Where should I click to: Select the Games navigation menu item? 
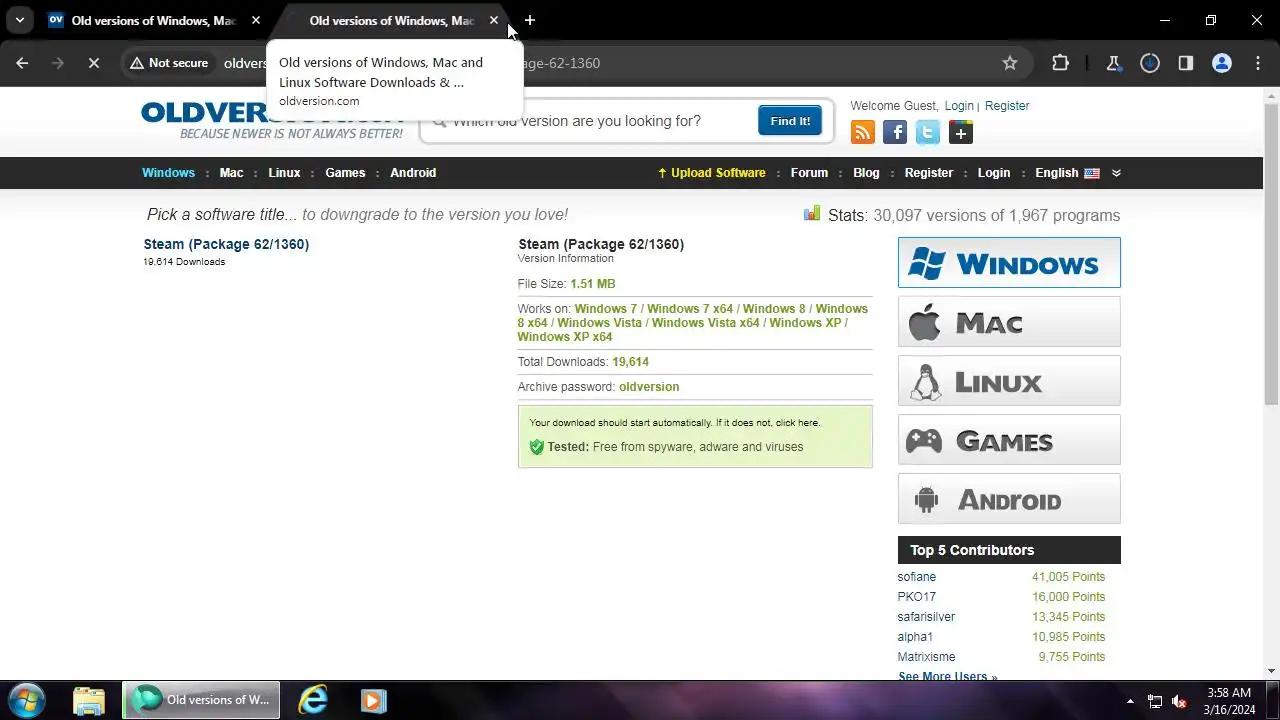[x=345, y=173]
